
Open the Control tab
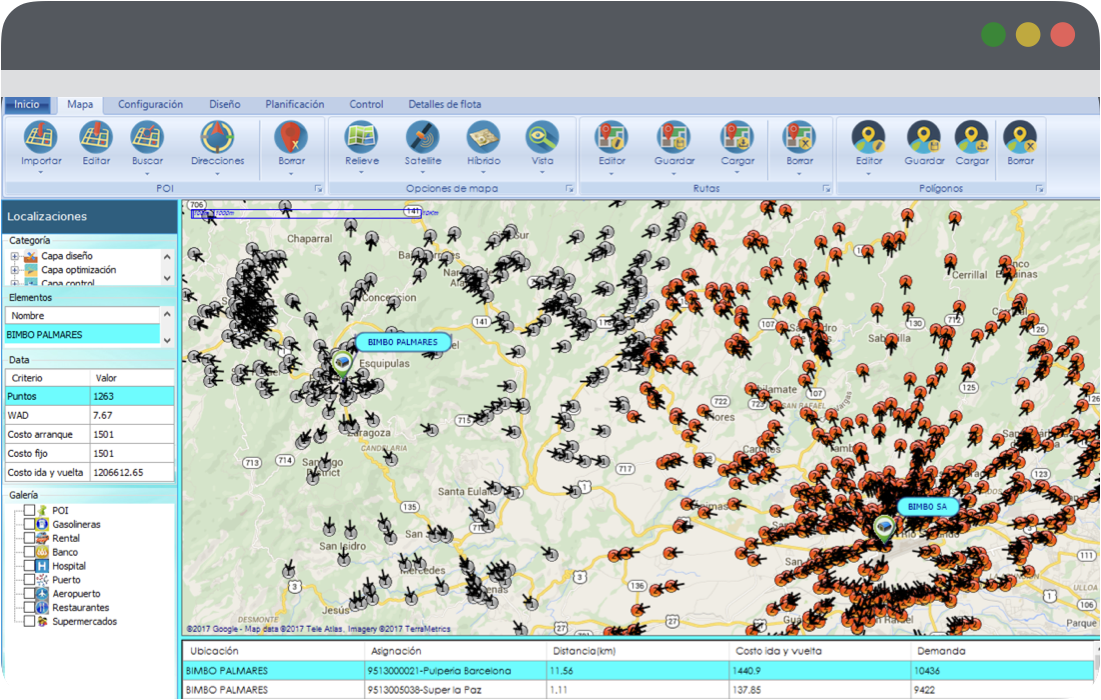coord(367,105)
